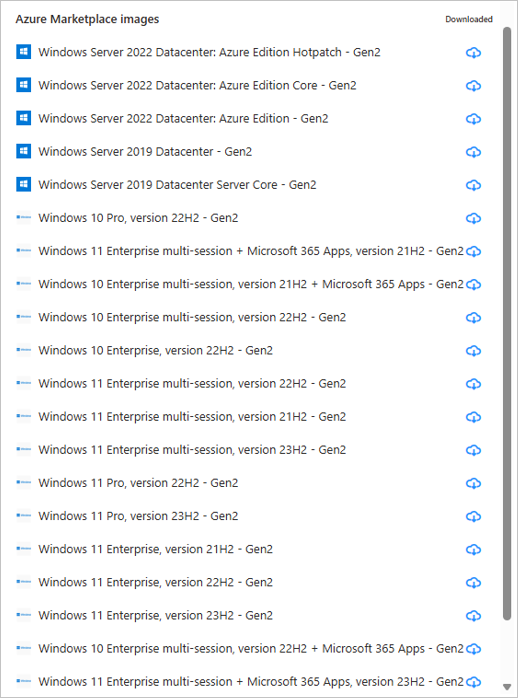This screenshot has height=698, width=518.
Task: Select Windows 10 multi-session 22H2 + Microsoft 365 Apps text
Action: coord(251,648)
